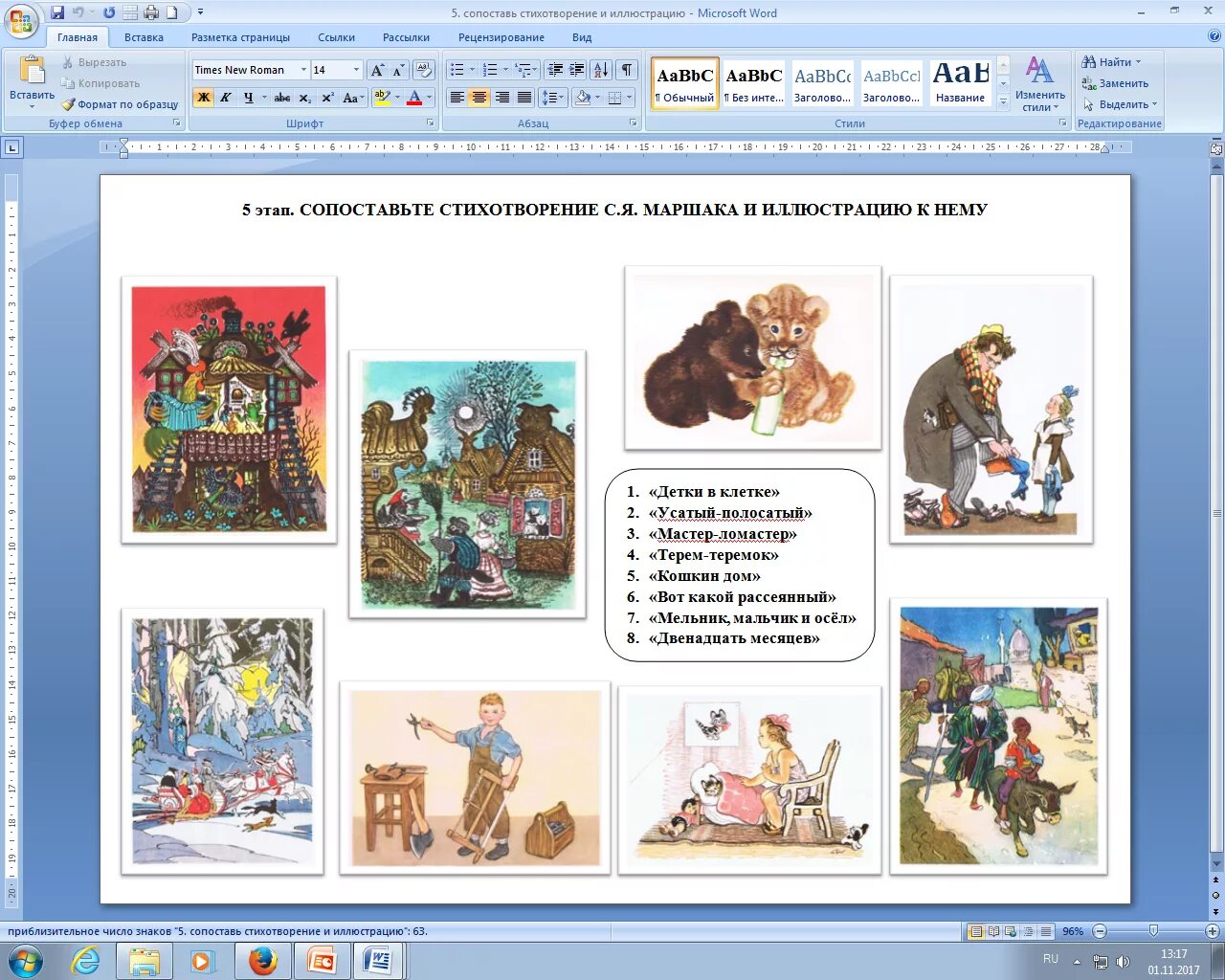Show the ruler using the button above scrollbar
This screenshot has width=1225, height=980.
[x=1216, y=149]
